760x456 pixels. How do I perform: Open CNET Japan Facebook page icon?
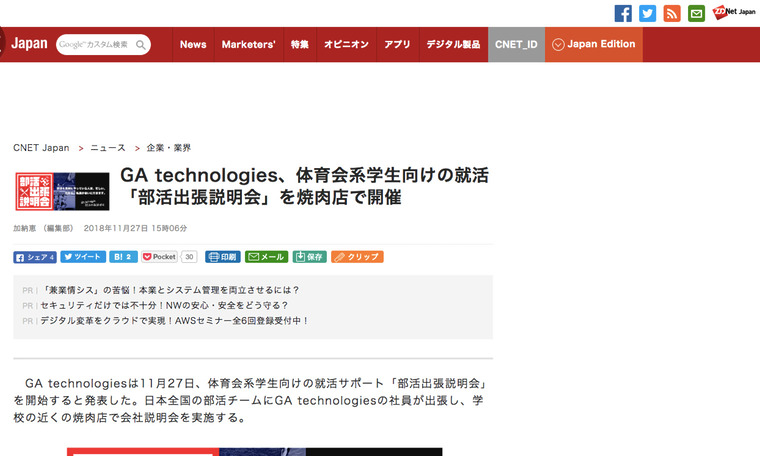(x=623, y=13)
